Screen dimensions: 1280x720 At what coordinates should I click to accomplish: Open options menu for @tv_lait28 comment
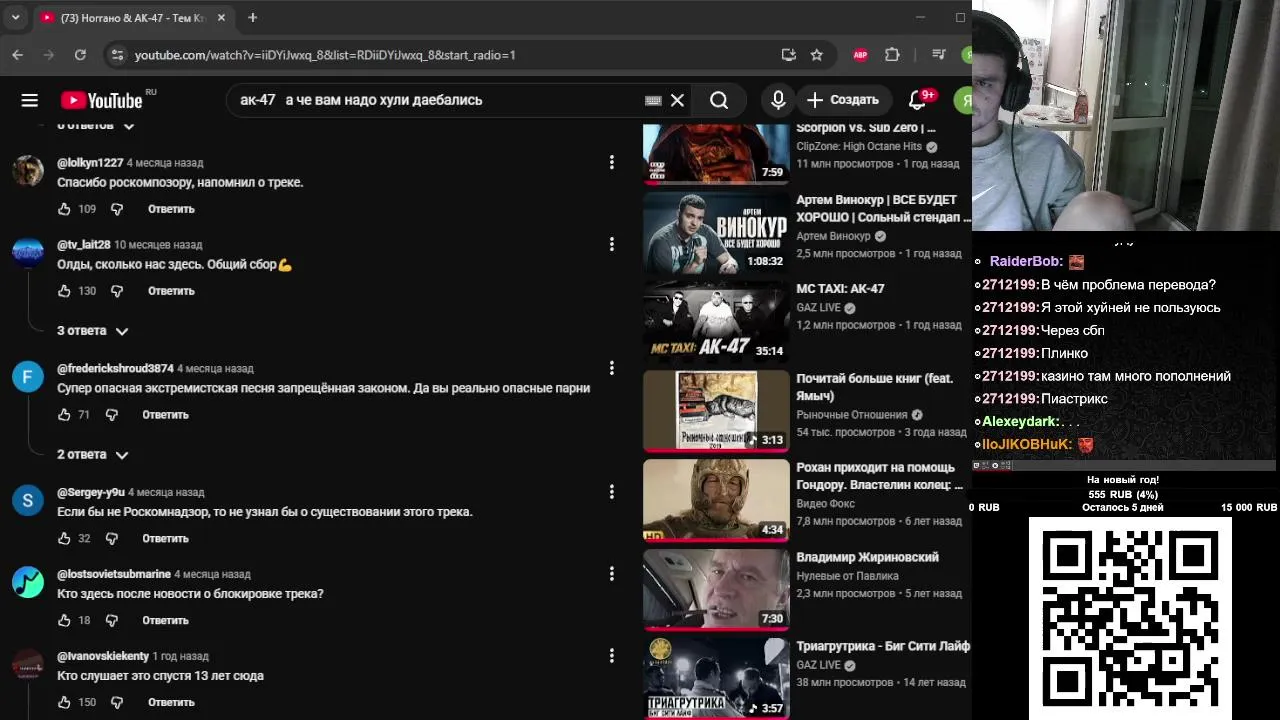(612, 244)
